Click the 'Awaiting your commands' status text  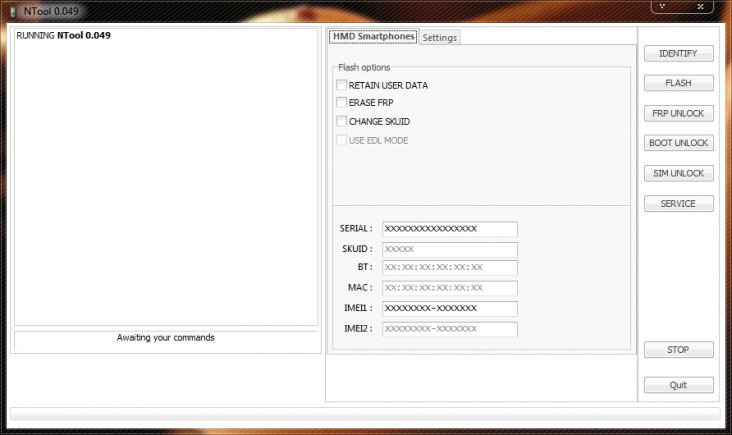[x=166, y=337]
